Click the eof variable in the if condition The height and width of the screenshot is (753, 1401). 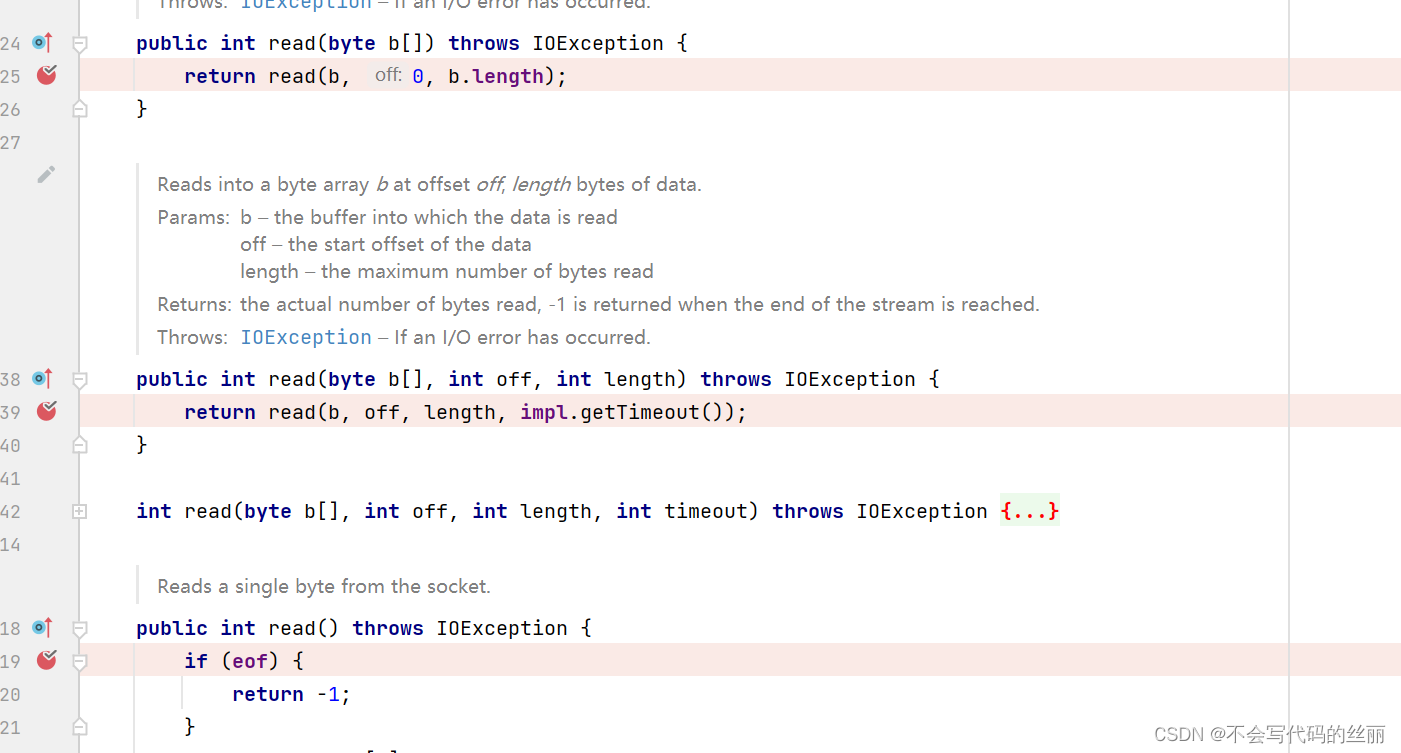[250, 661]
